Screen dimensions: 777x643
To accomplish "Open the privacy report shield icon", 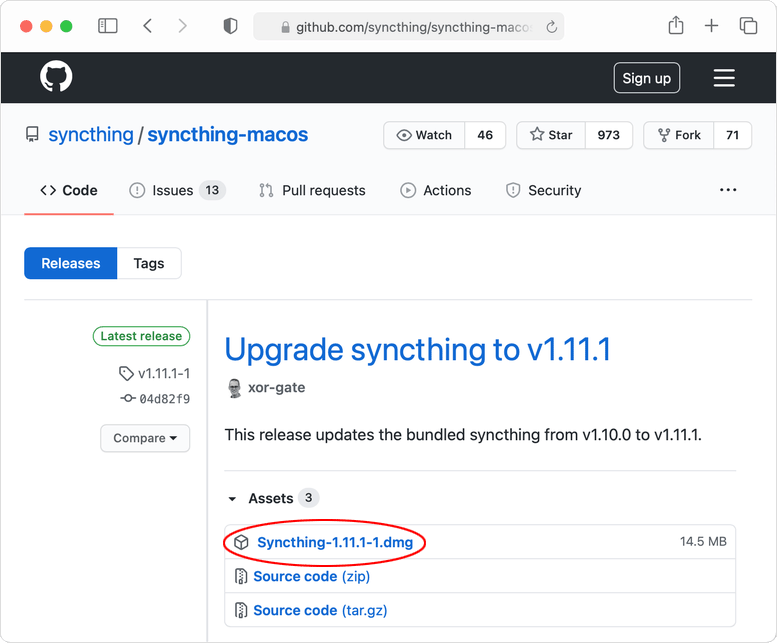I will pyautogui.click(x=230, y=26).
